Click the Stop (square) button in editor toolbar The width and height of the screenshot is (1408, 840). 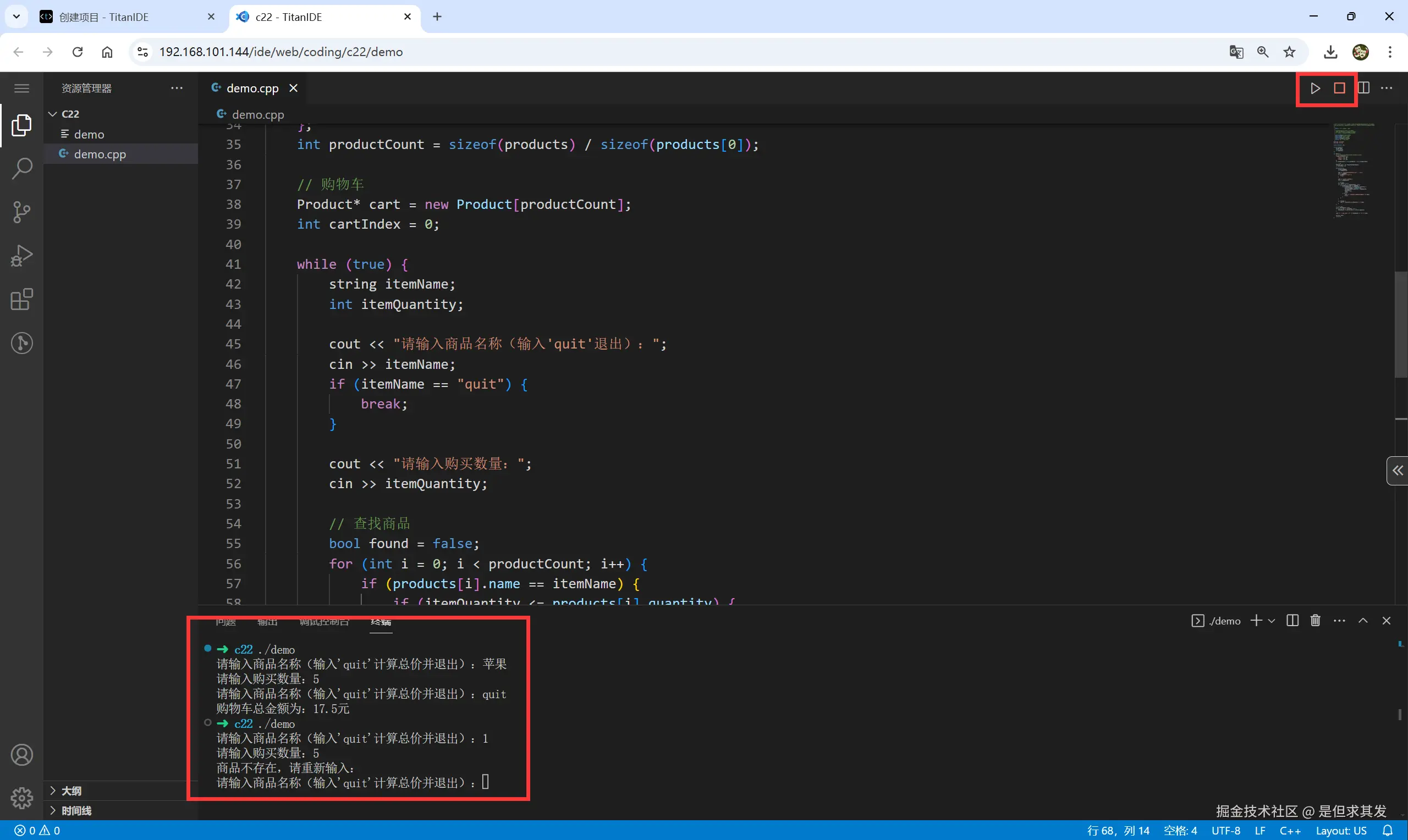click(x=1339, y=89)
